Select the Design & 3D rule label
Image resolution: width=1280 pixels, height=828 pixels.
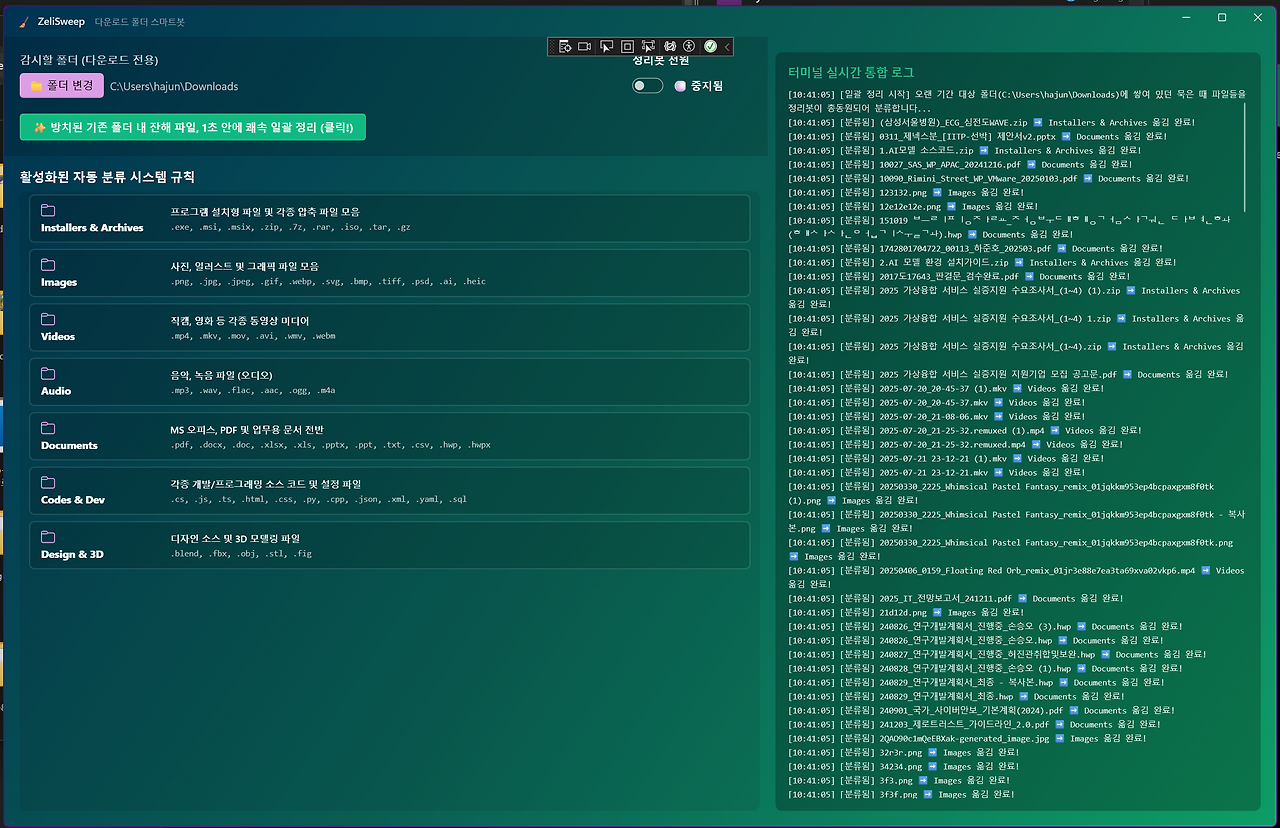(x=72, y=555)
